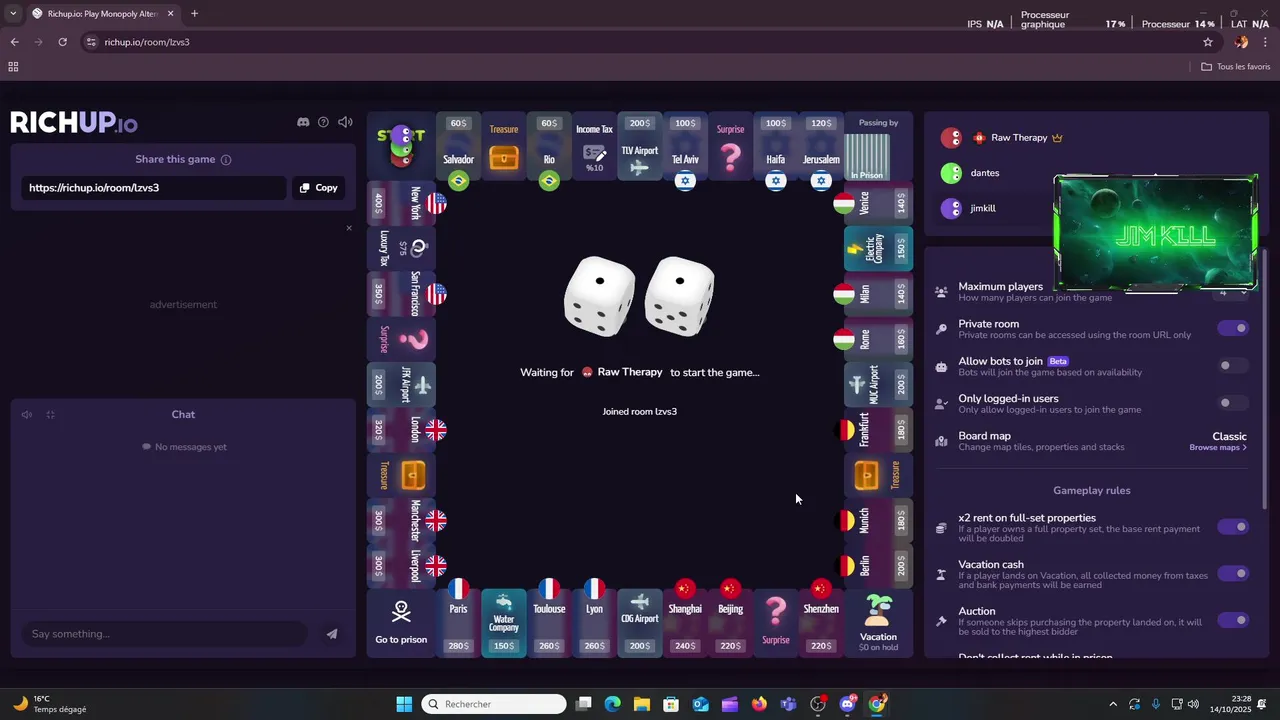Open the tab search dropdown arrow
This screenshot has width=1280, height=720.
13,14
